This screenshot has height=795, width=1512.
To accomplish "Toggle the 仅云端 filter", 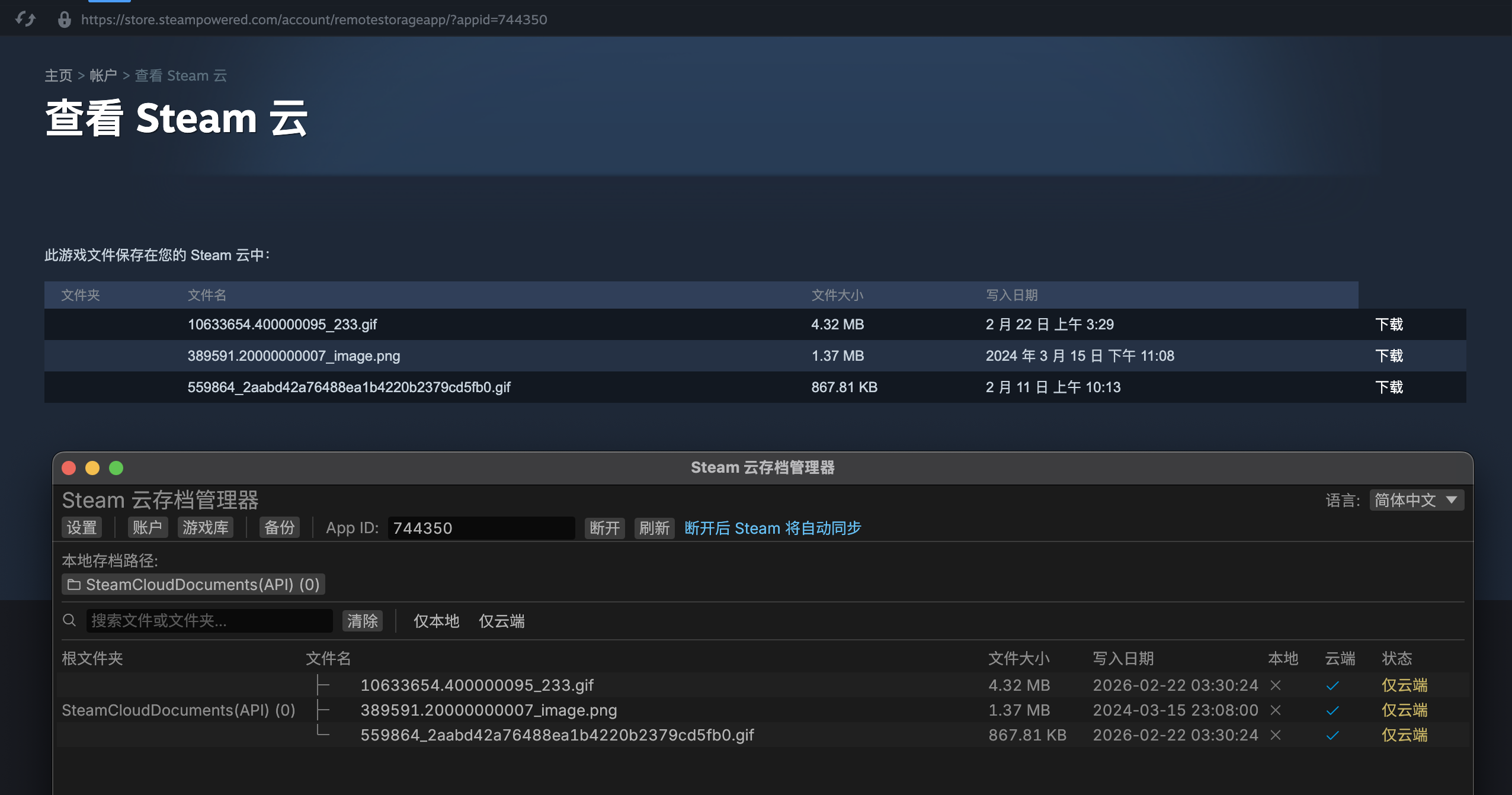I will pos(501,621).
